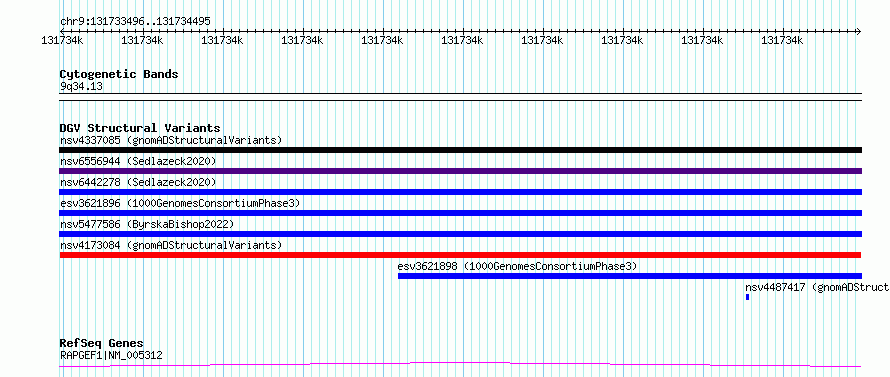Click the DGV Structural Variants track title

tap(140, 128)
